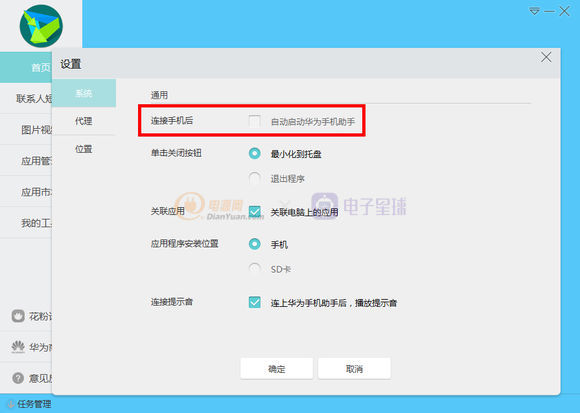Click the 花粉 club icon
The width and height of the screenshot is (580, 413).
coord(18,316)
